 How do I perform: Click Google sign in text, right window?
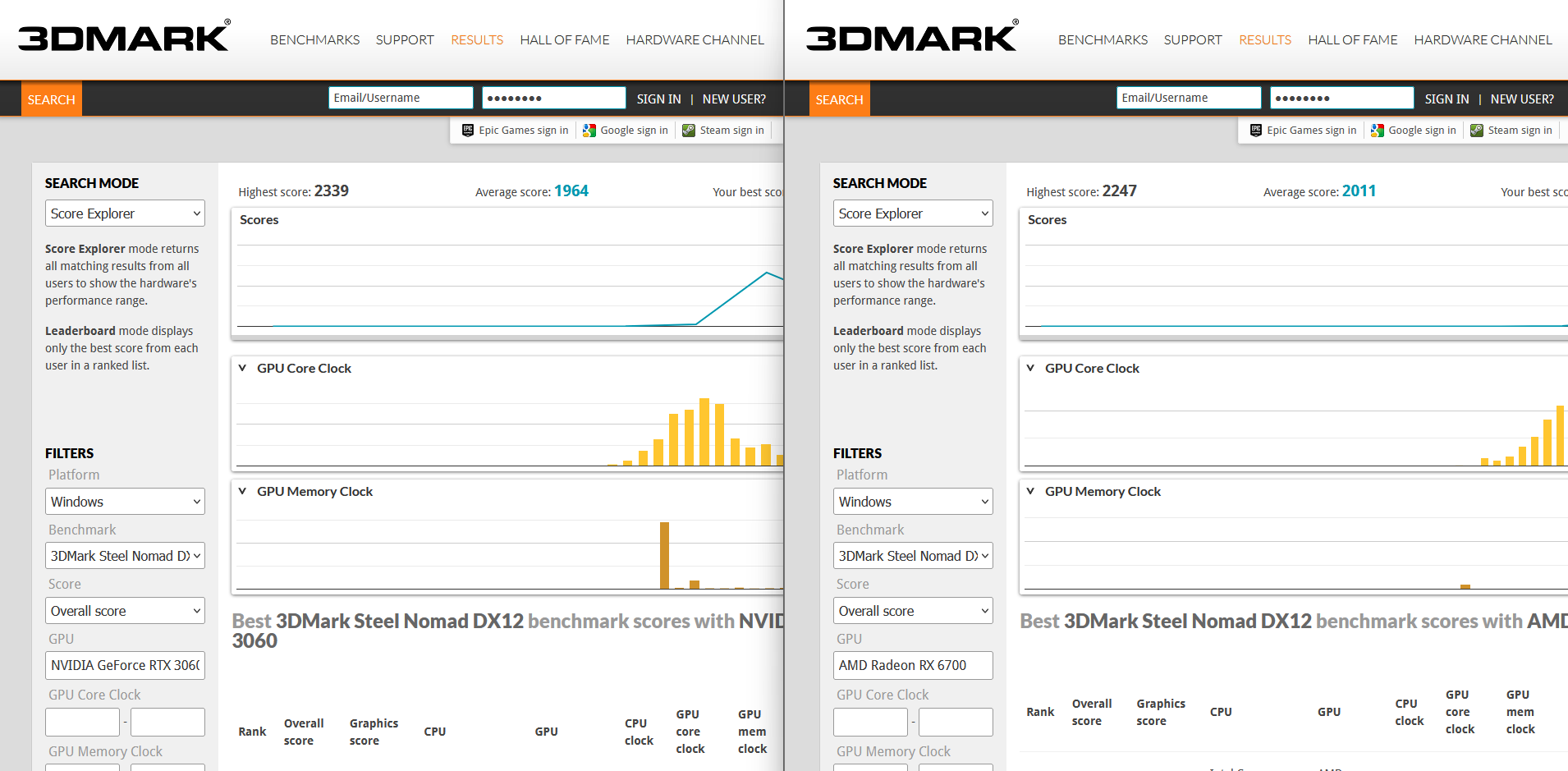(1423, 130)
